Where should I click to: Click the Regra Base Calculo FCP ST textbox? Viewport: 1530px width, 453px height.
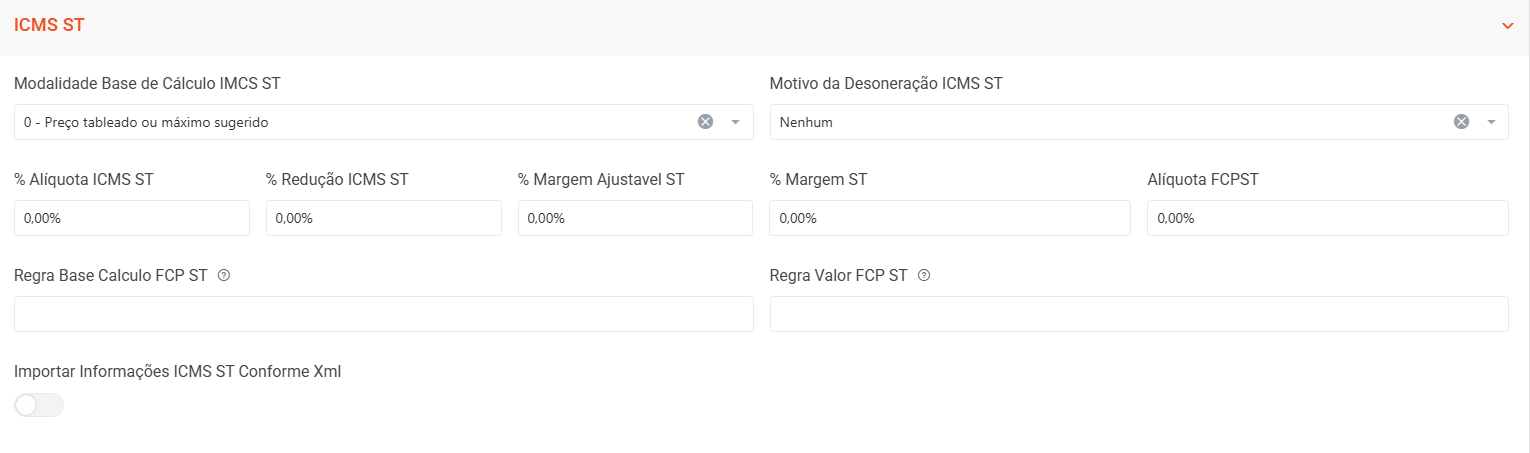point(383,314)
